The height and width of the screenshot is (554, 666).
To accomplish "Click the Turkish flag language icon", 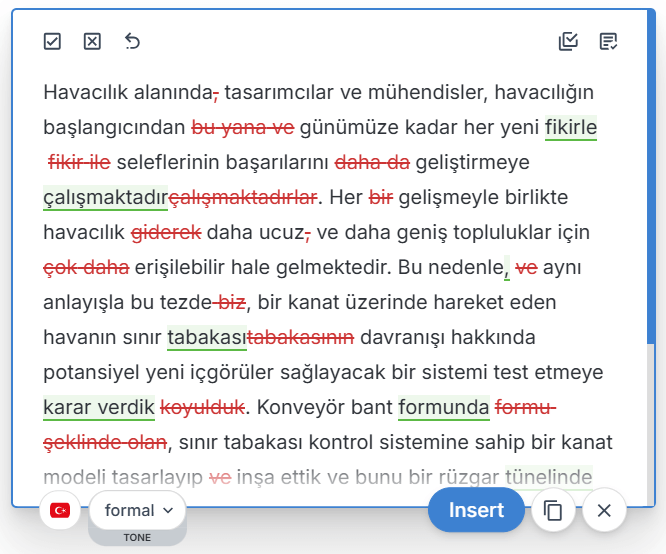I will click(x=60, y=511).
